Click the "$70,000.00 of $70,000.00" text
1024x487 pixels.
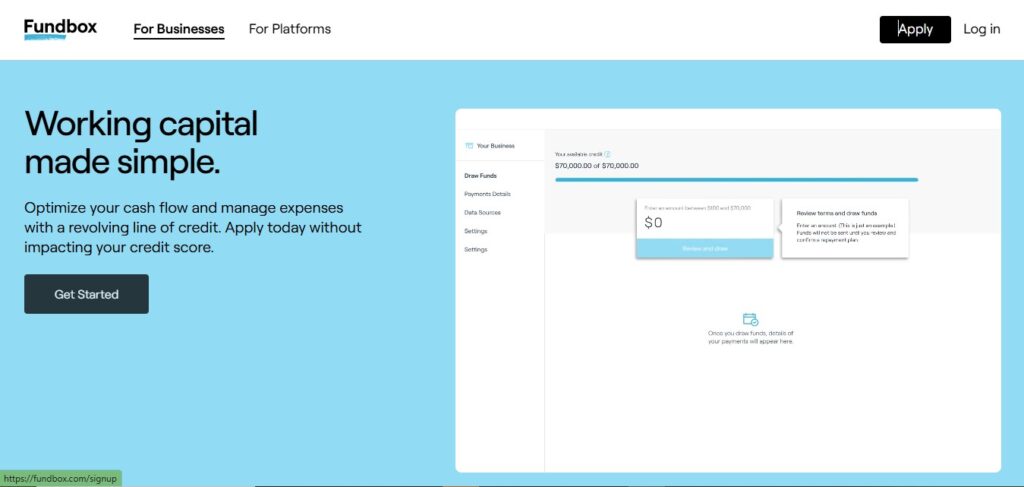tap(596, 166)
